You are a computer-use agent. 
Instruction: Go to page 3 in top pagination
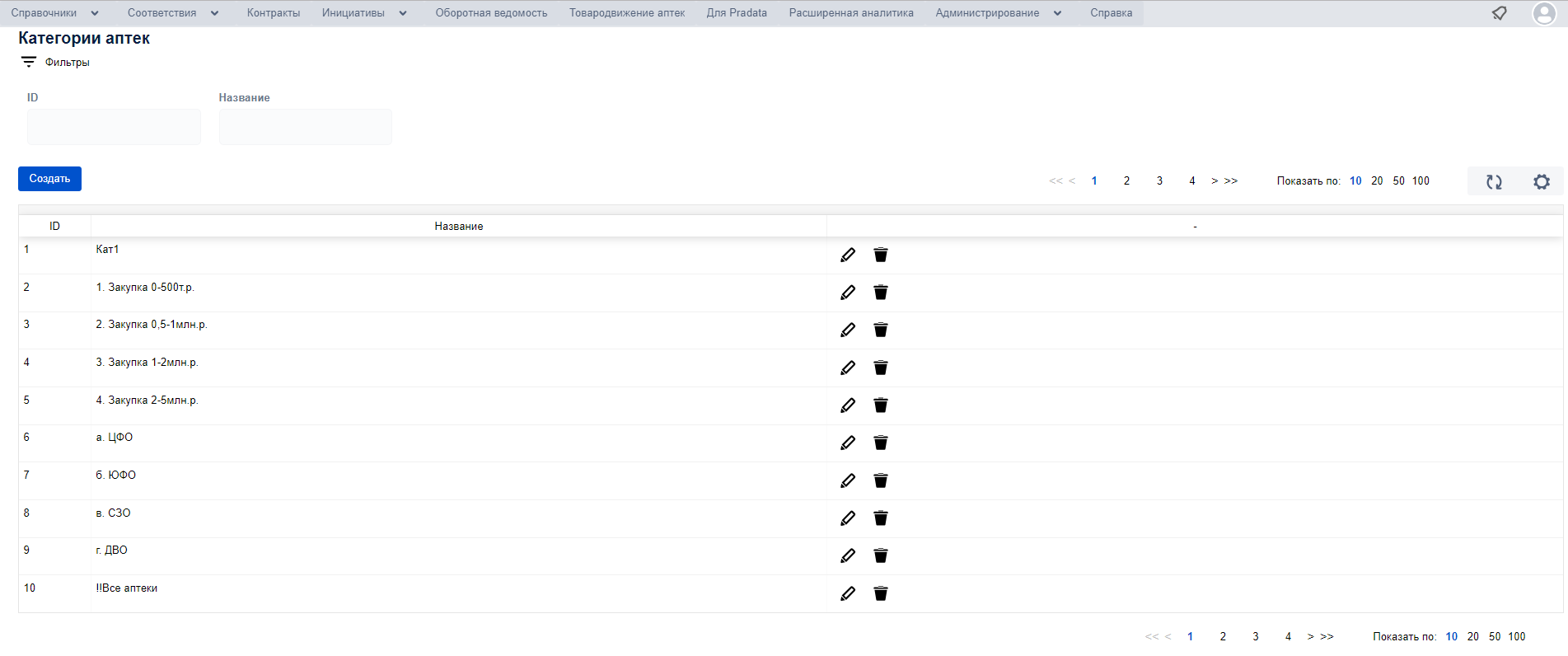pyautogui.click(x=1159, y=181)
